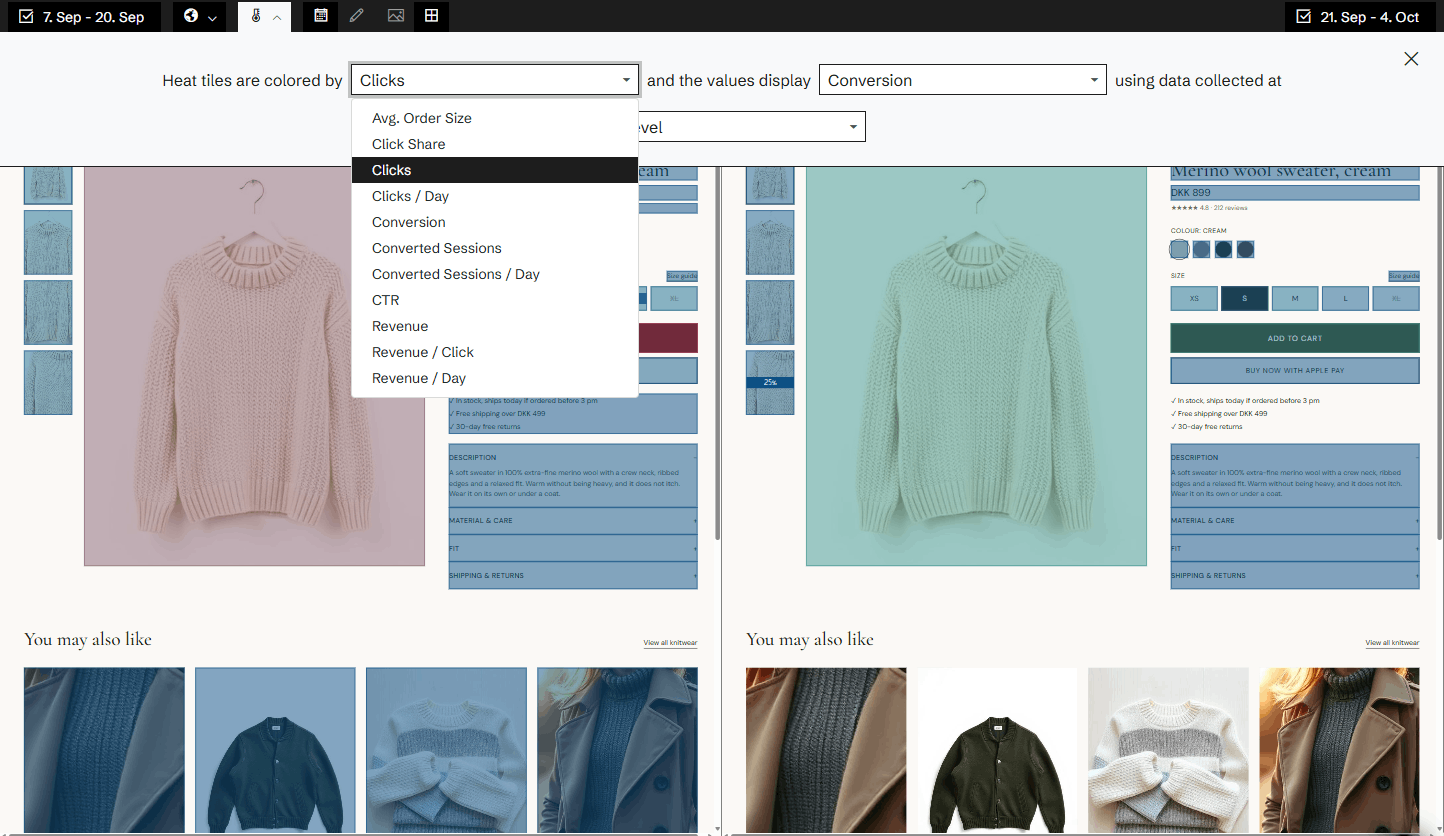
Task: Select the last colour swatch in the right pane
Action: [1245, 249]
